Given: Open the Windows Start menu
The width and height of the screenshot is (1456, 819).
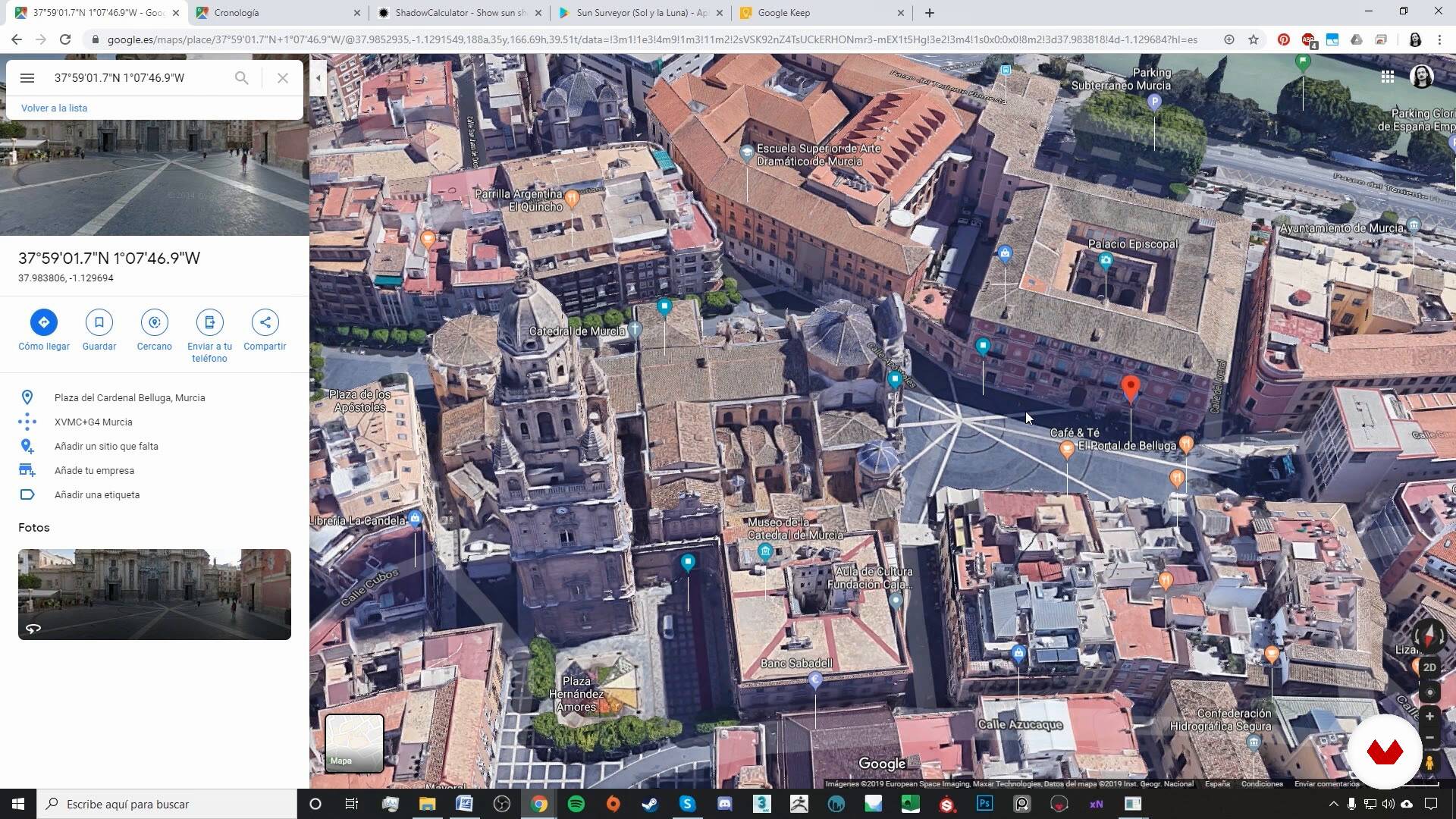Looking at the screenshot, I should click(18, 804).
